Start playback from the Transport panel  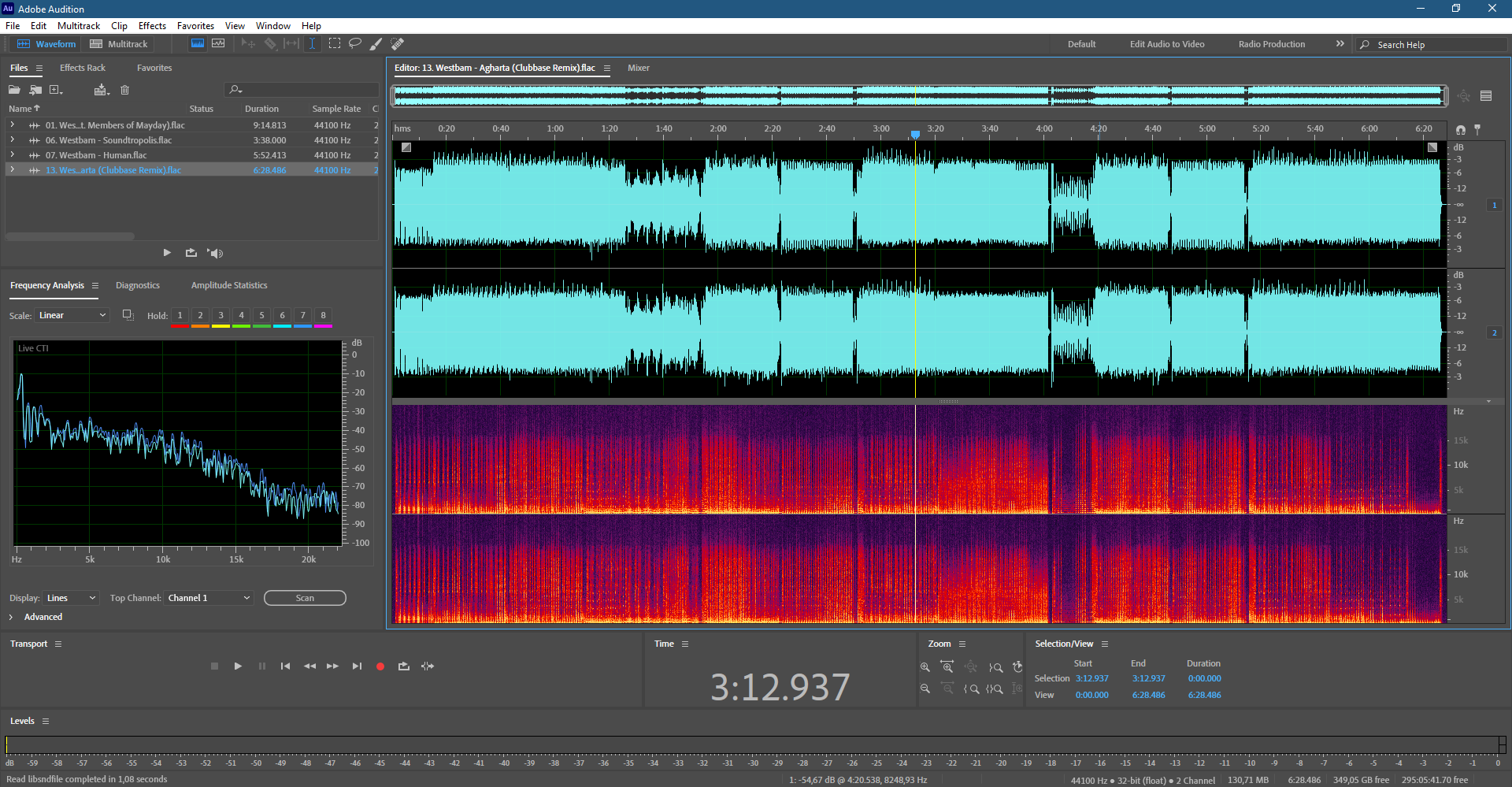[x=238, y=666]
